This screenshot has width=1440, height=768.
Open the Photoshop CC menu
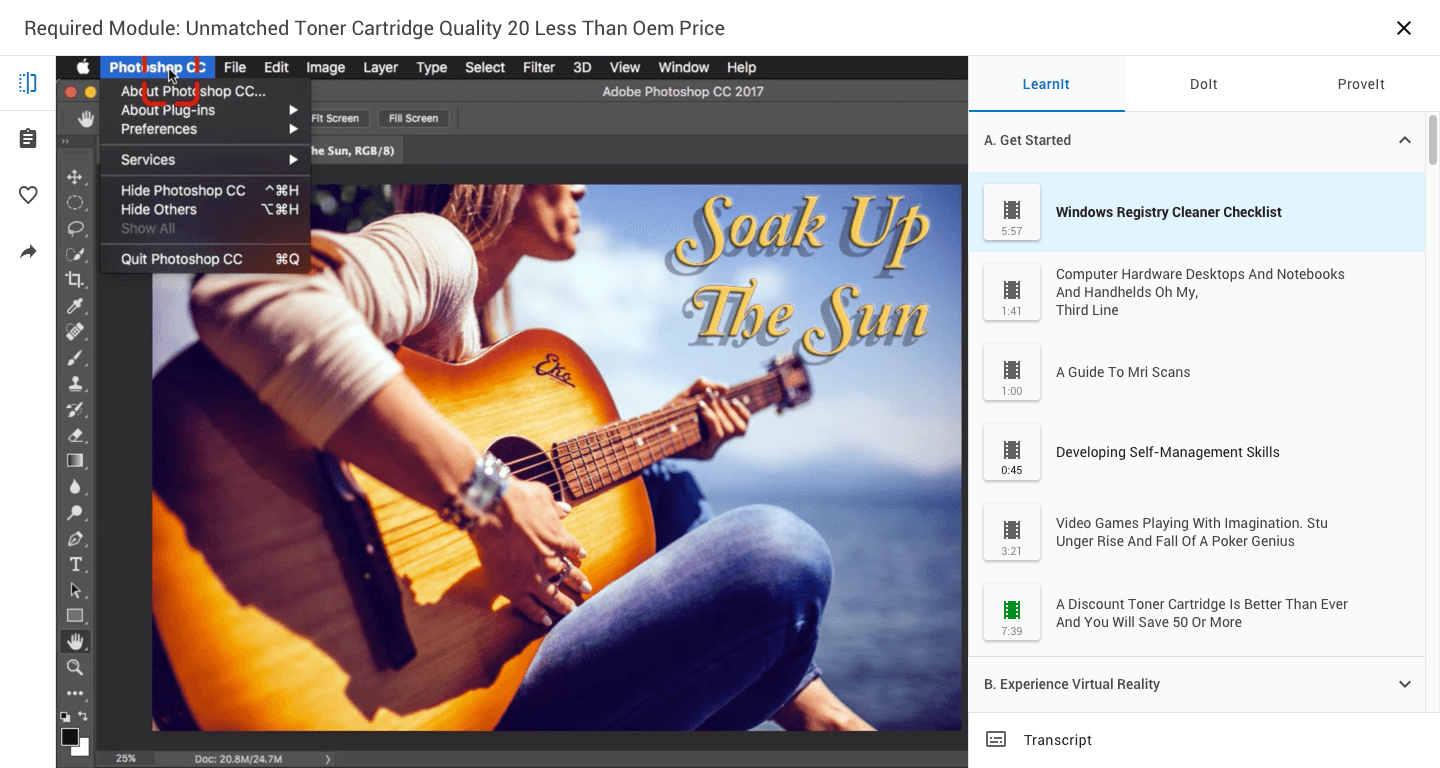click(158, 67)
